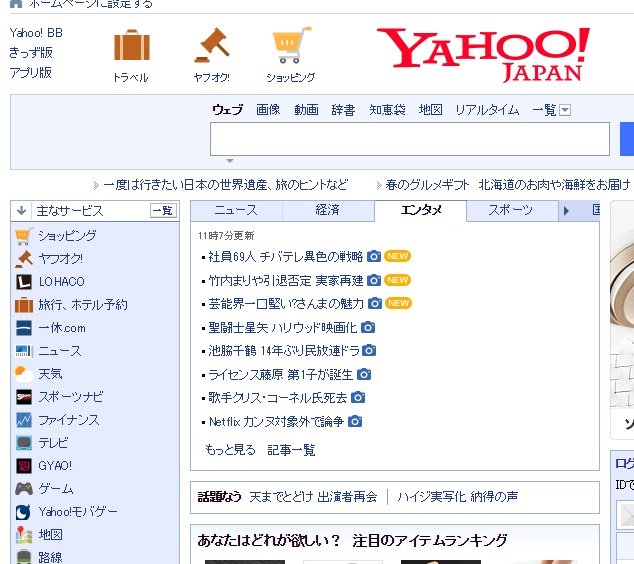Select the ウェブ search tab

pos(228,110)
